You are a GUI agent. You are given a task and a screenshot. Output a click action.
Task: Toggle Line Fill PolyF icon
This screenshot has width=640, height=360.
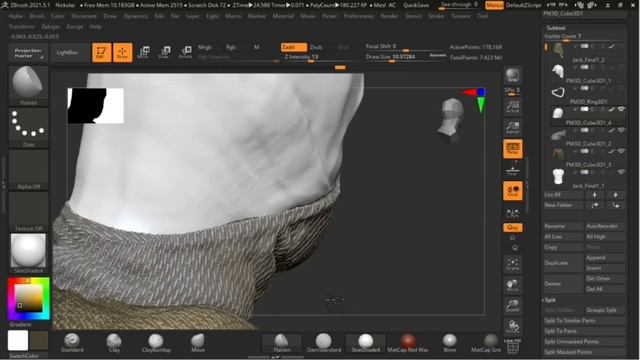point(513,347)
